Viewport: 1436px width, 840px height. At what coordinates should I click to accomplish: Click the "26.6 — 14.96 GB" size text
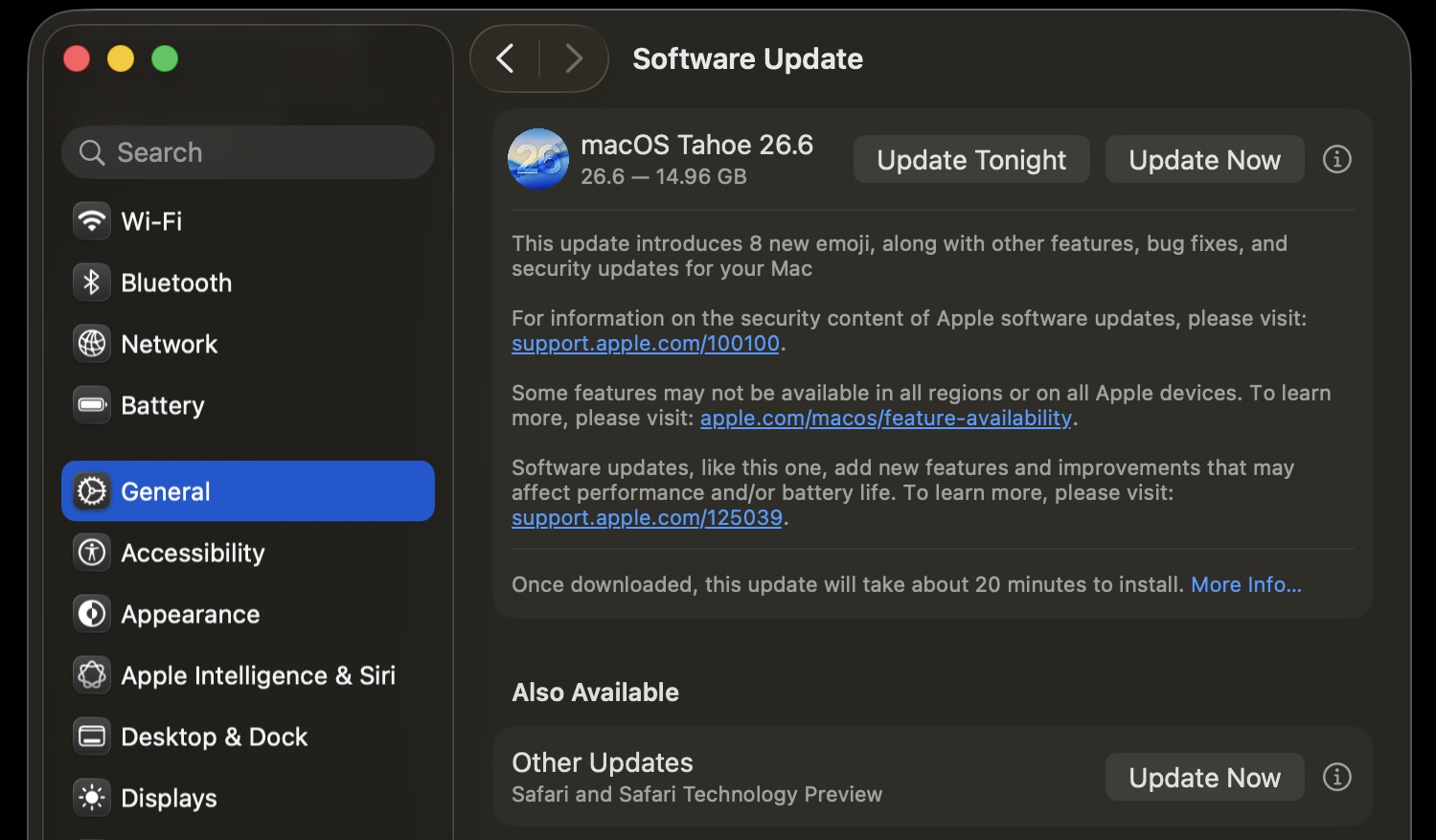663,176
